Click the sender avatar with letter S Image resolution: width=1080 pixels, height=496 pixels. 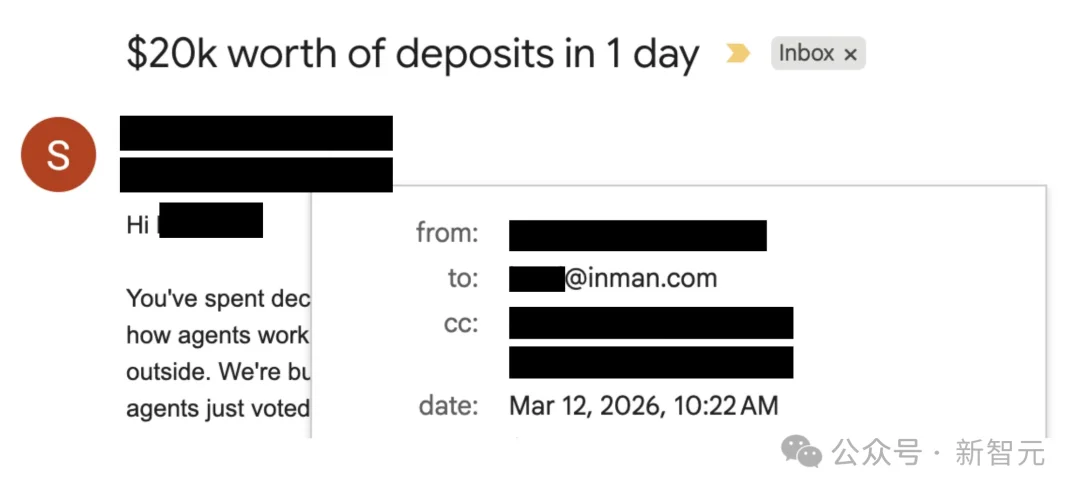(x=58, y=155)
